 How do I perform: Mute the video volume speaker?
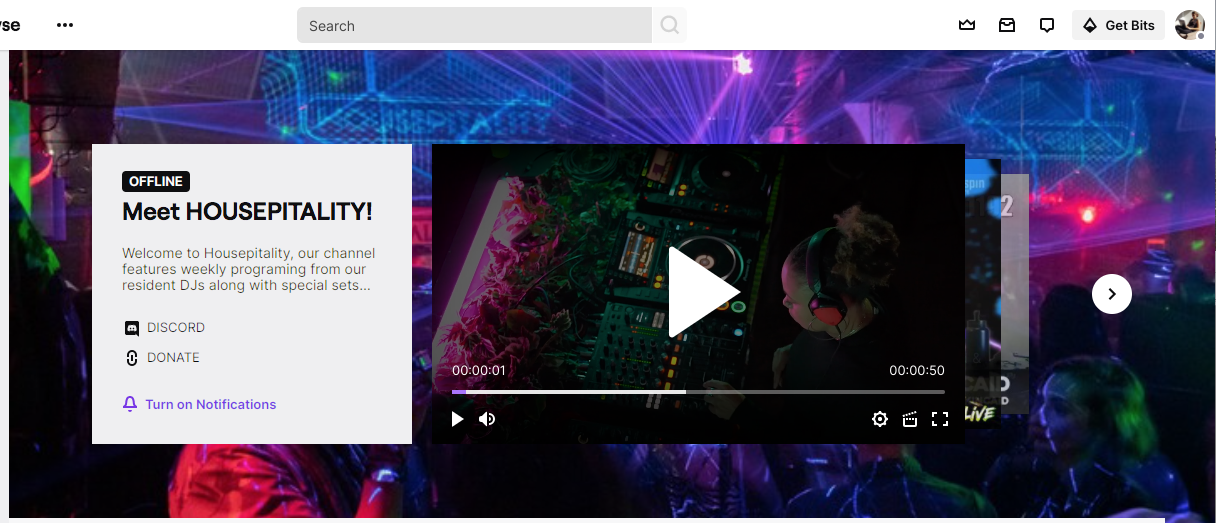487,419
